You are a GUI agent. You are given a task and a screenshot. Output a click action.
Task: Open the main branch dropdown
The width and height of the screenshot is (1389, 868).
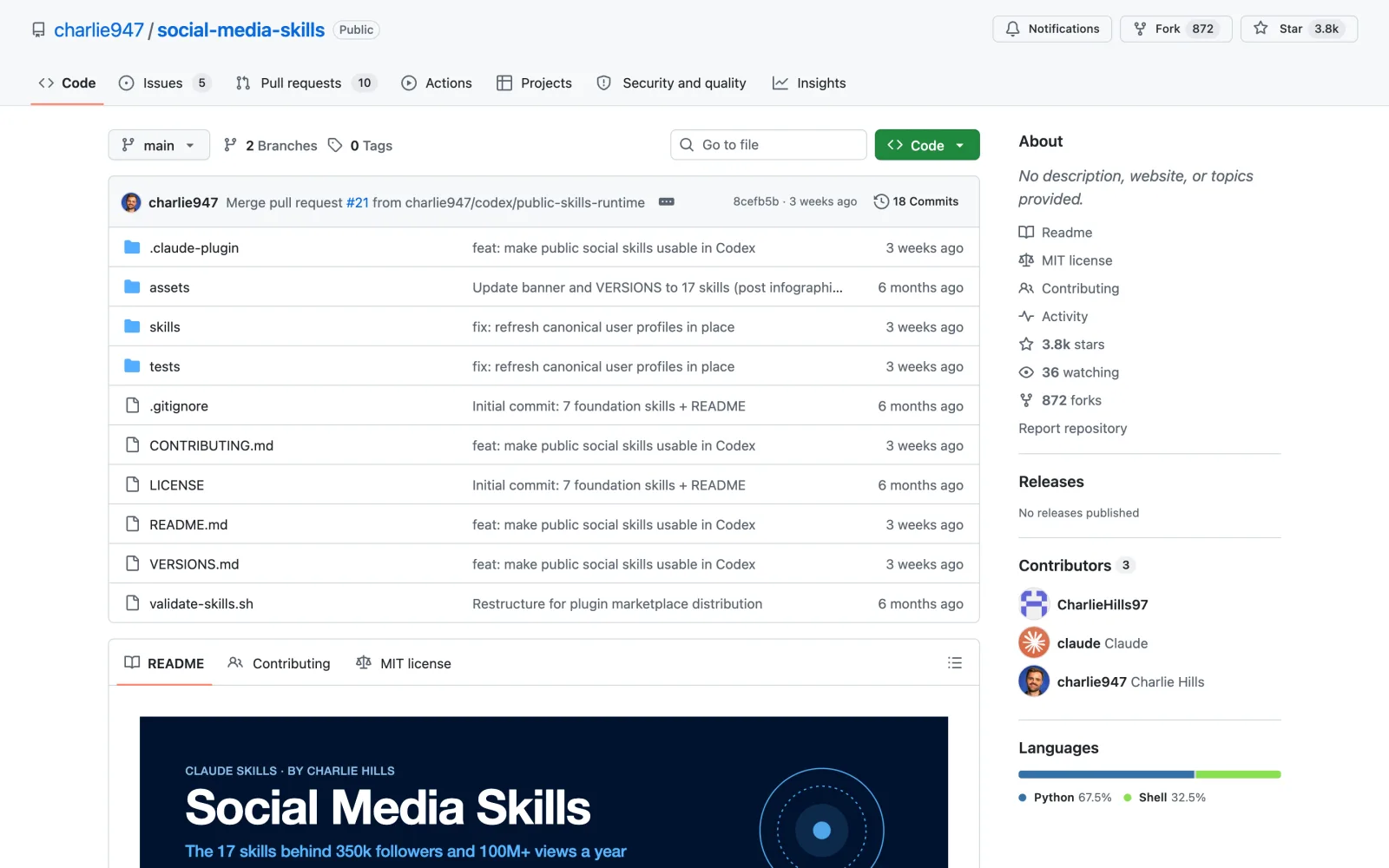159,145
